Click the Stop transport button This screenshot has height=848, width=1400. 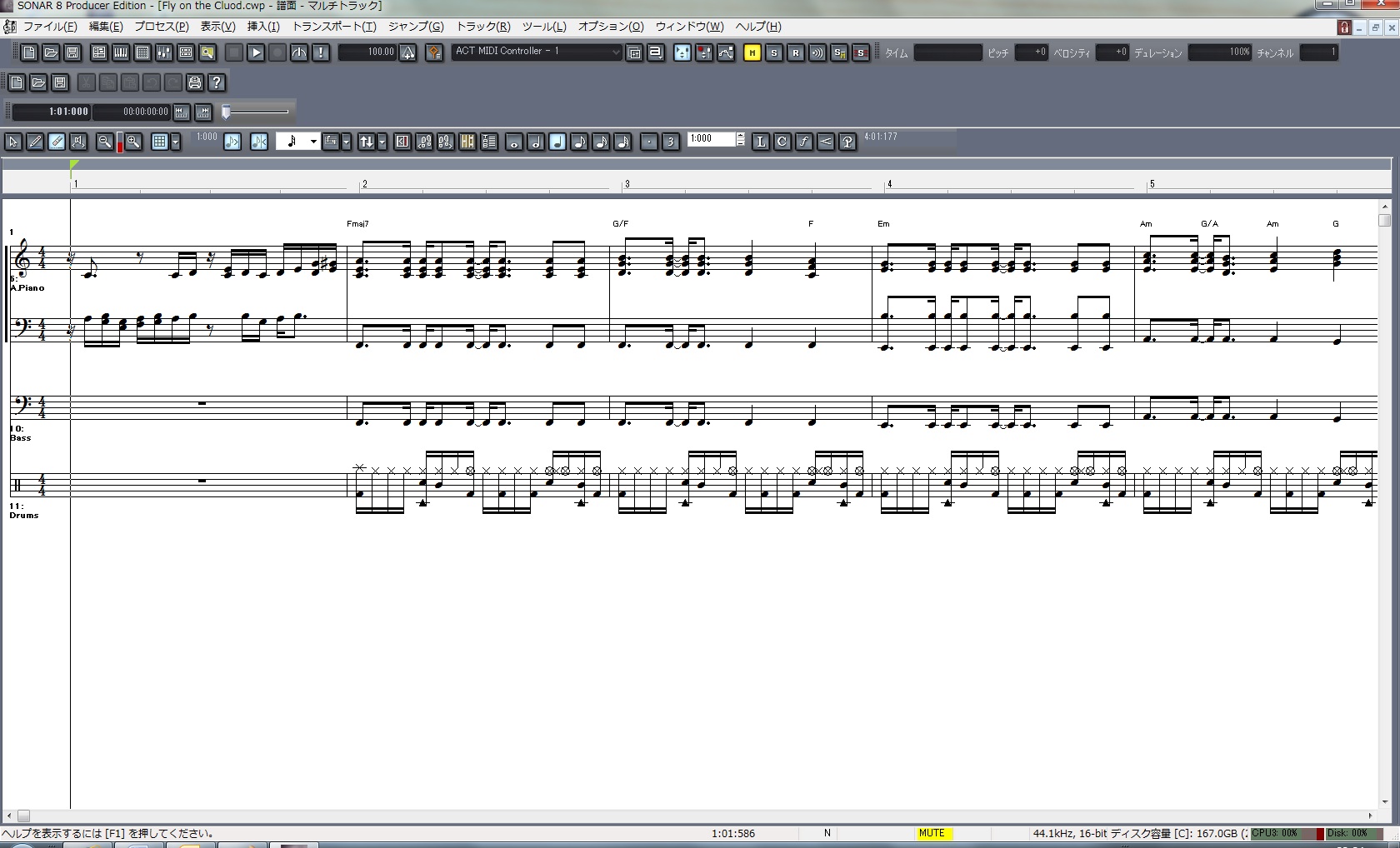click(234, 52)
